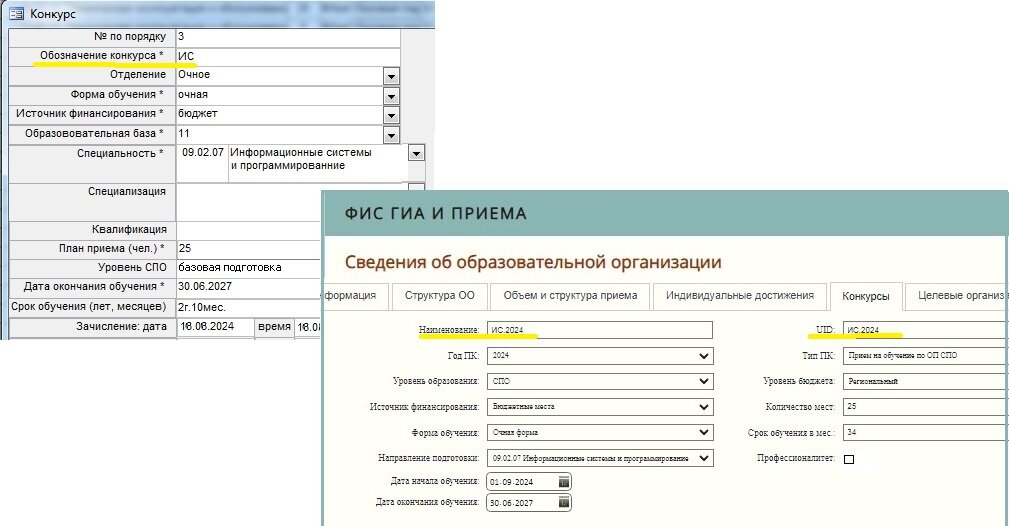Screen dimensions: 1009x526
Task: Click the Зачисление дата field
Action: [215, 326]
